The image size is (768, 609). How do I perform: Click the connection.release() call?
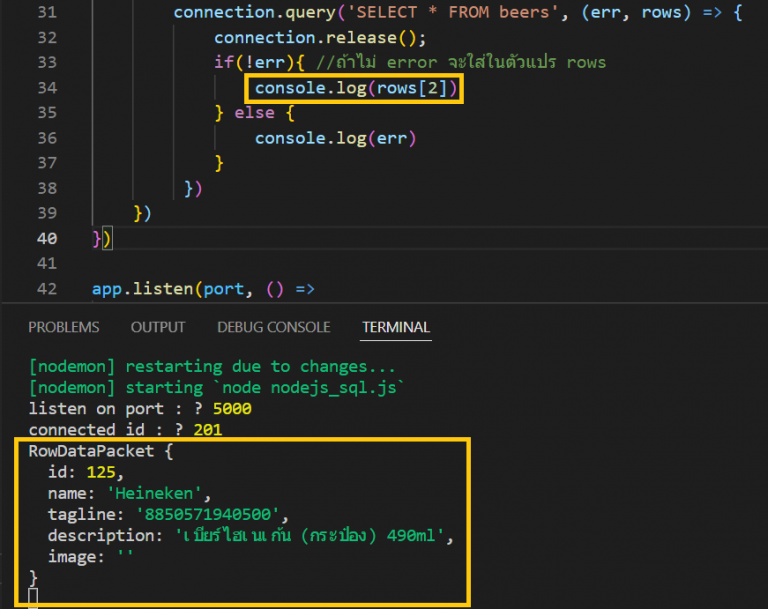click(320, 38)
